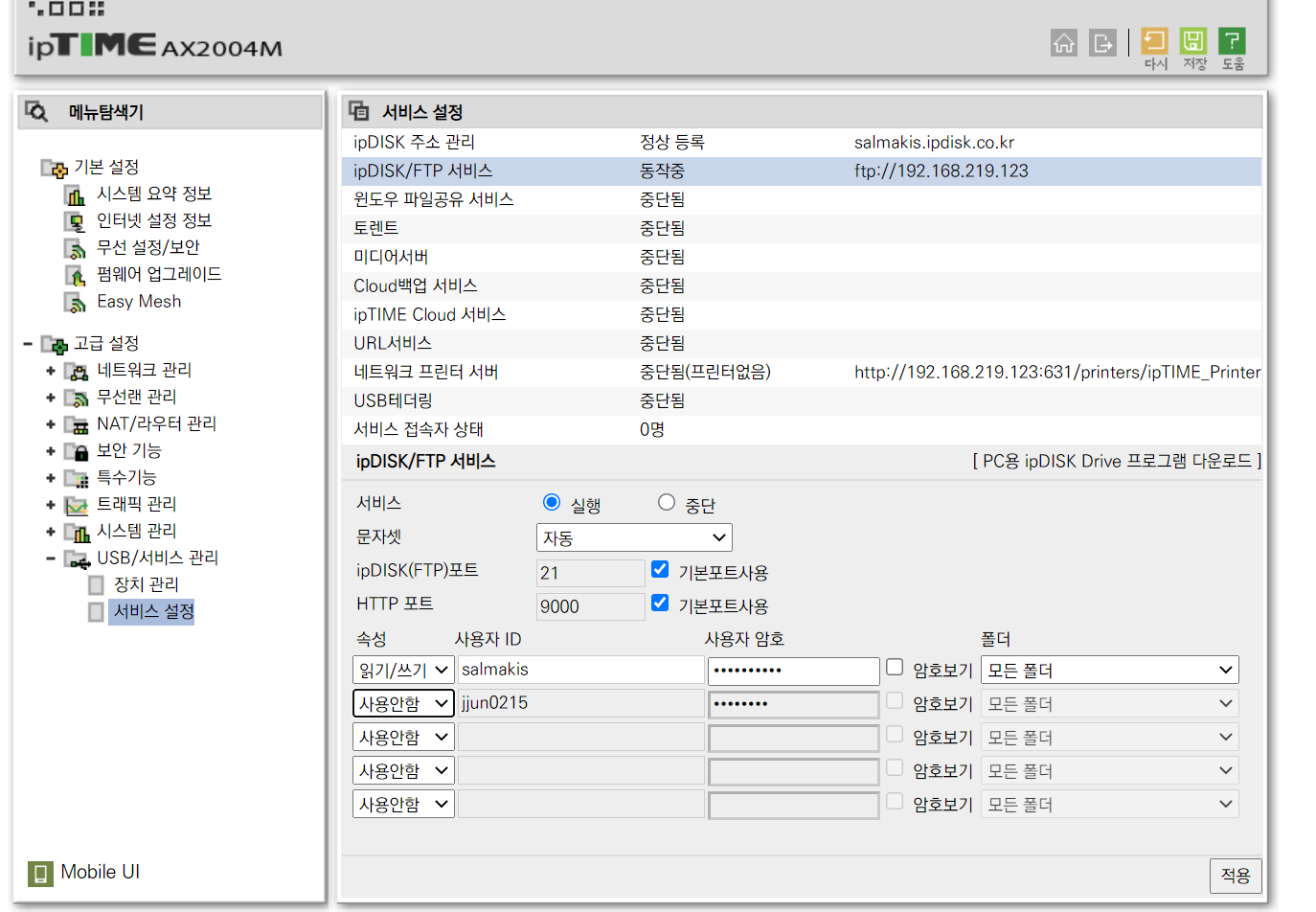The height and width of the screenshot is (912, 1316).
Task: Select the 토렌트 service row
Action: [x=802, y=229]
